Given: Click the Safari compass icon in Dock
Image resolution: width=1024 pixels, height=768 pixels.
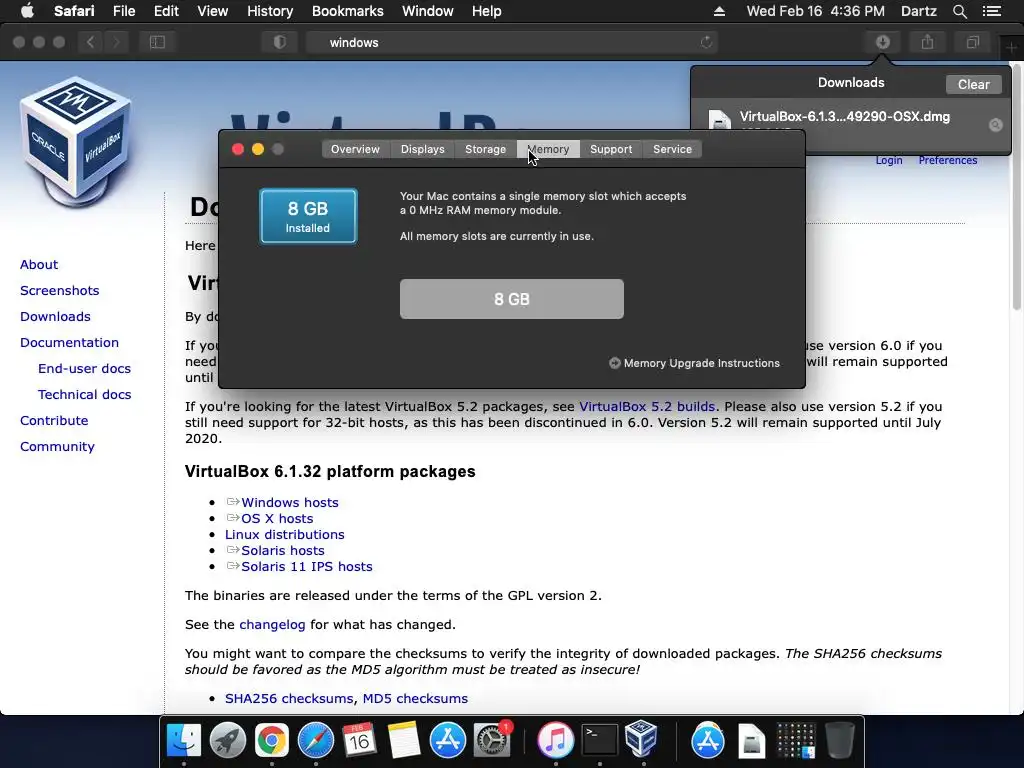Looking at the screenshot, I should 315,741.
